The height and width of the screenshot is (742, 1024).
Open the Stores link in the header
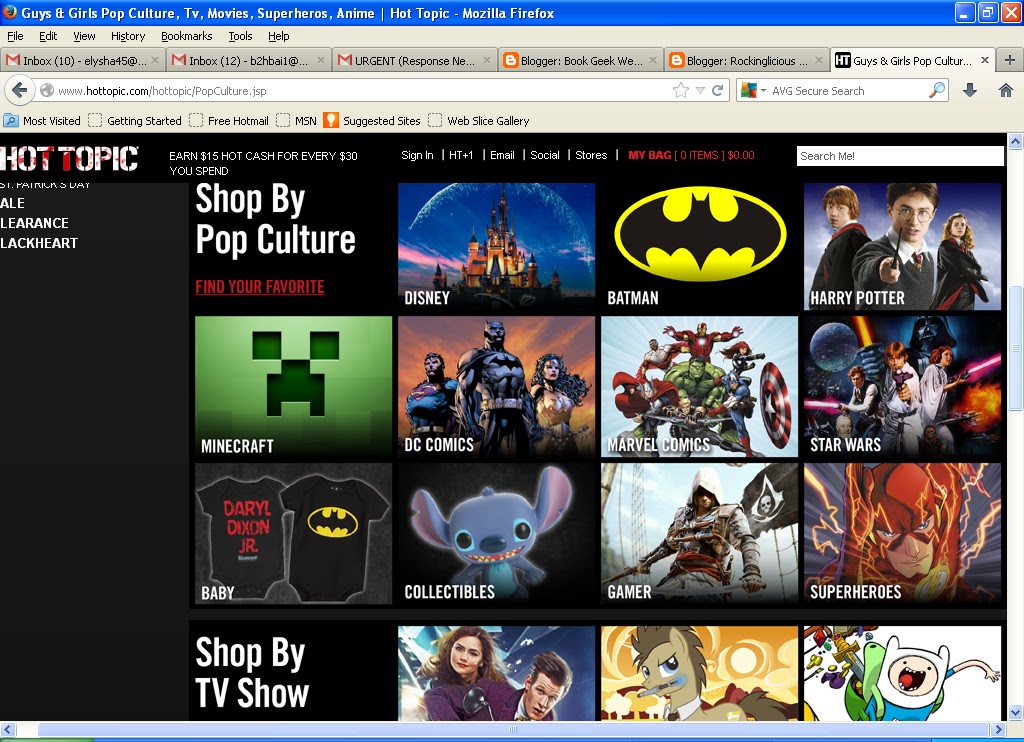pos(591,155)
